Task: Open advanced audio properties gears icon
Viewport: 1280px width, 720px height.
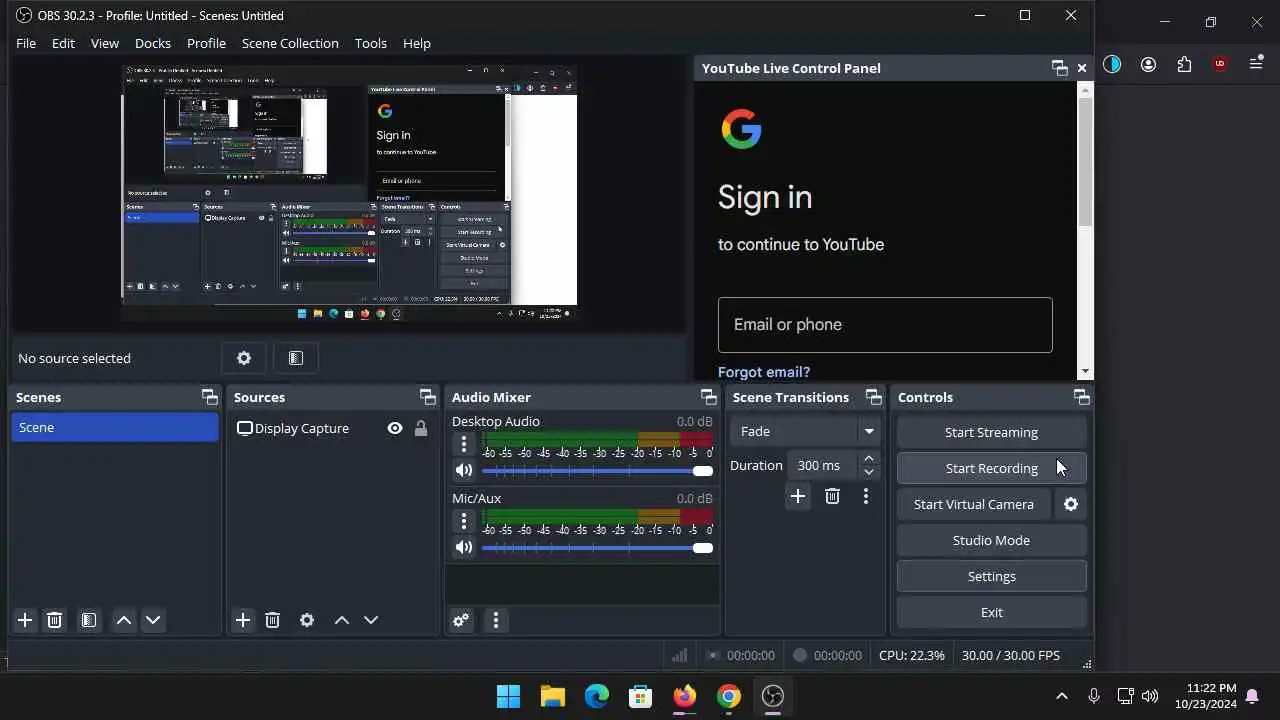Action: tap(461, 620)
